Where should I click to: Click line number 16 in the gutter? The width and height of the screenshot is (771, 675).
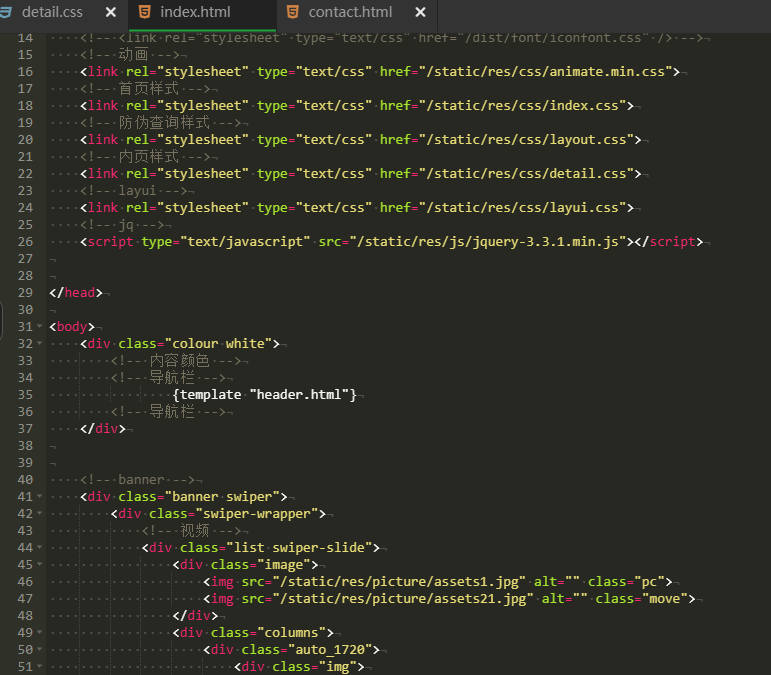tap(25, 72)
